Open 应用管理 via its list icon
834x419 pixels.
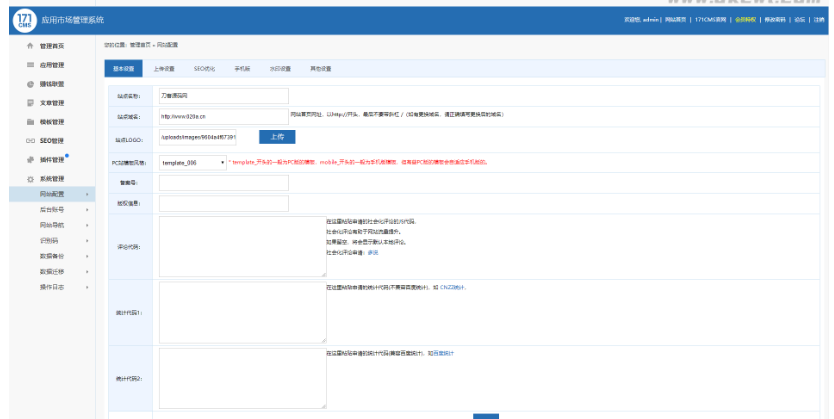pos(30,65)
